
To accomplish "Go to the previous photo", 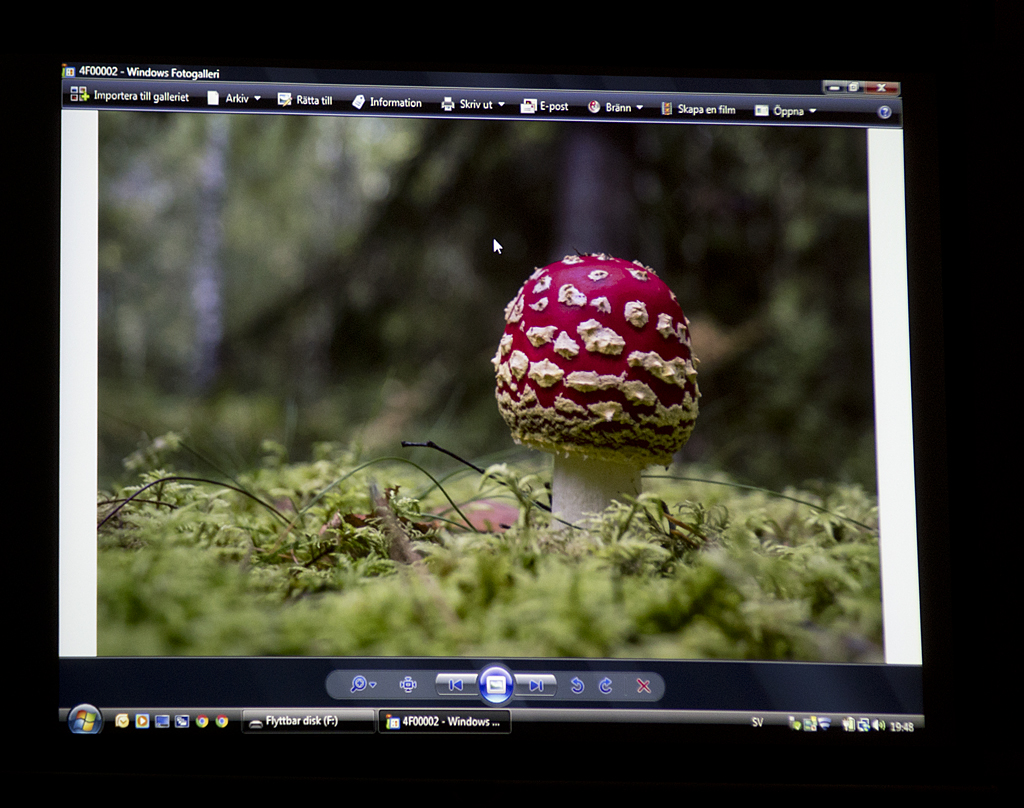I will 456,685.
